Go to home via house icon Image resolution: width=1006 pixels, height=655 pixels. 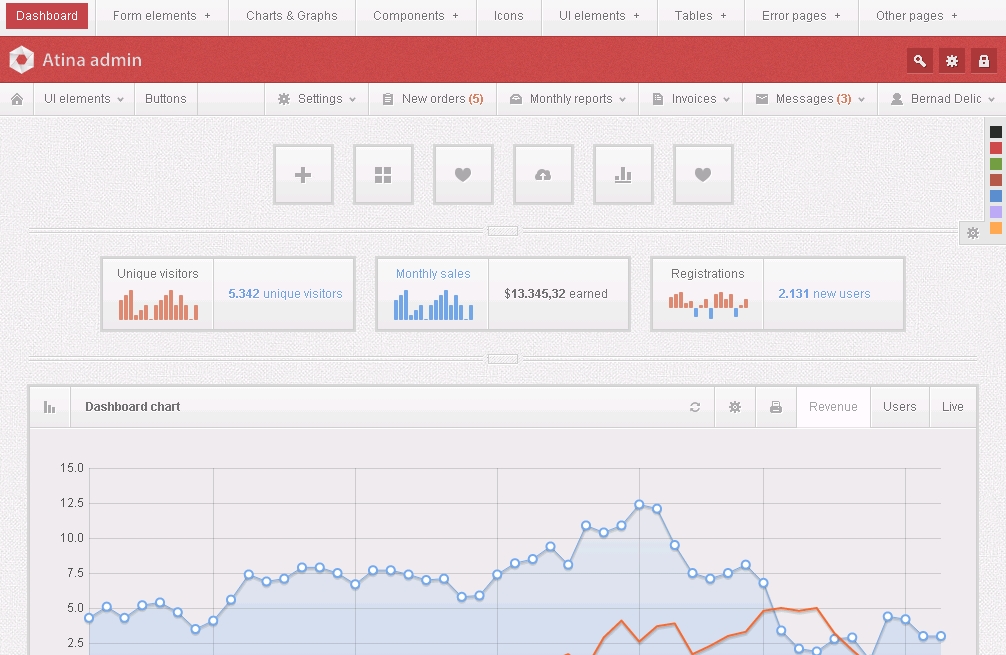click(17, 99)
